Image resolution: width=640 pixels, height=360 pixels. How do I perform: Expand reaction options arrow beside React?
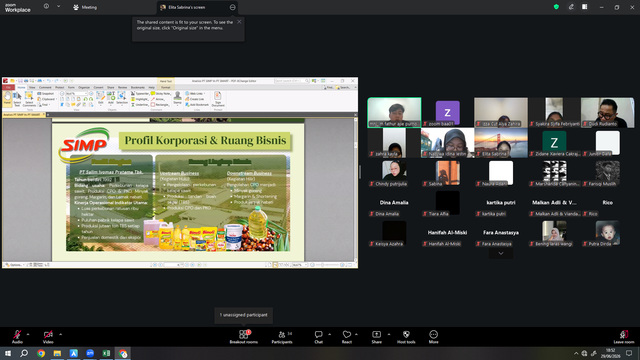pos(356,334)
